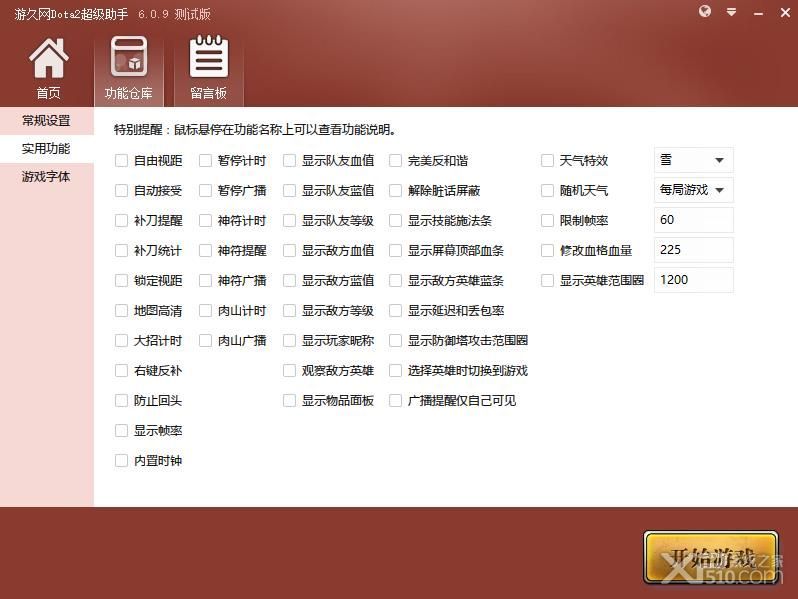798x599 pixels.
Task: Enable the 自由视距 checkbox
Action: pos(121,161)
